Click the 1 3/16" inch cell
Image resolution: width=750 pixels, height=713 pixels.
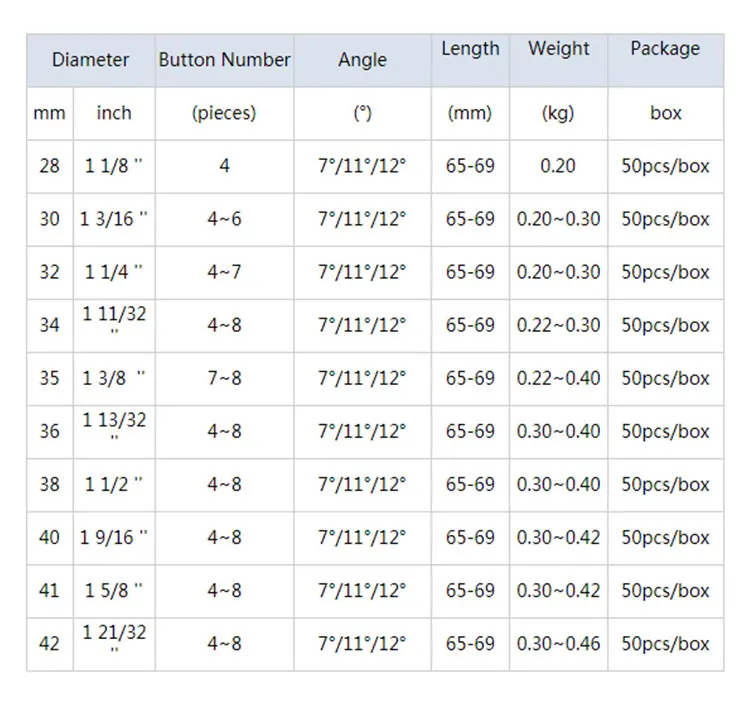click(x=114, y=219)
